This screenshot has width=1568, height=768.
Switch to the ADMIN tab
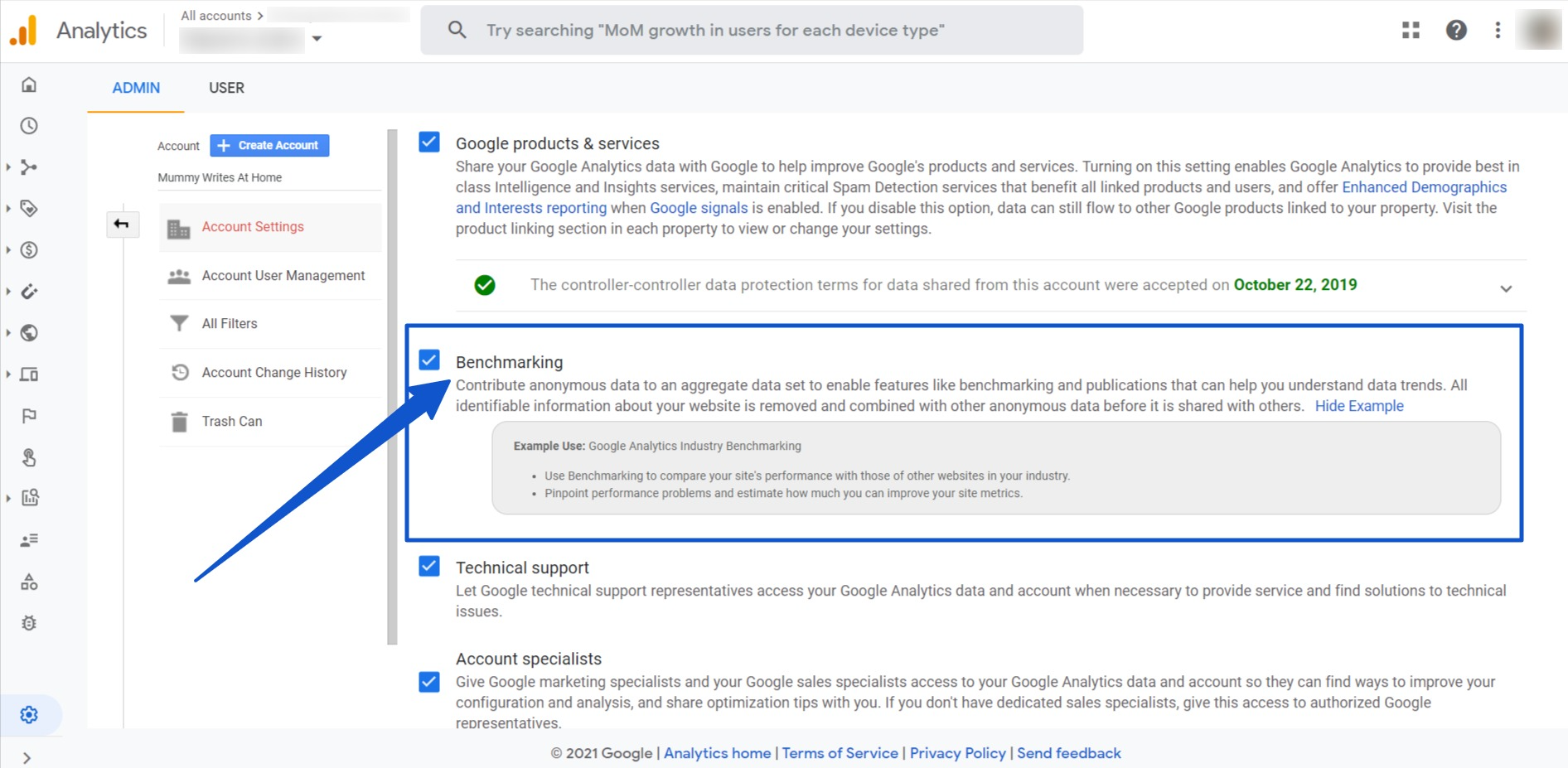point(136,88)
